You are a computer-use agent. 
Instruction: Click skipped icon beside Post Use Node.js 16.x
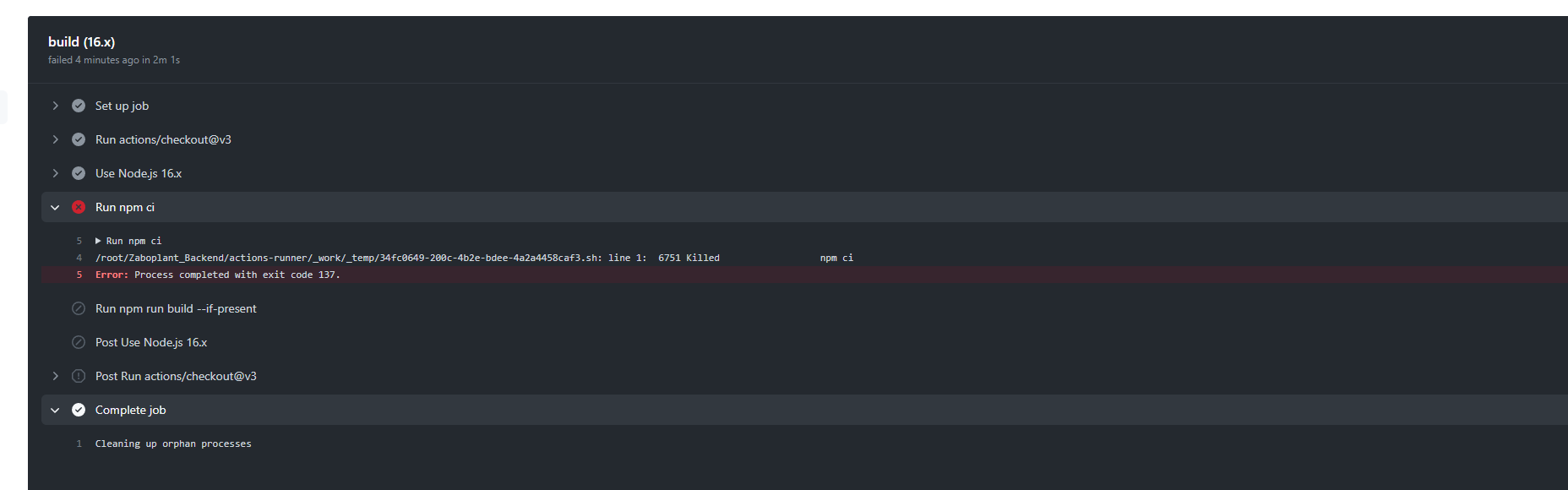click(79, 342)
